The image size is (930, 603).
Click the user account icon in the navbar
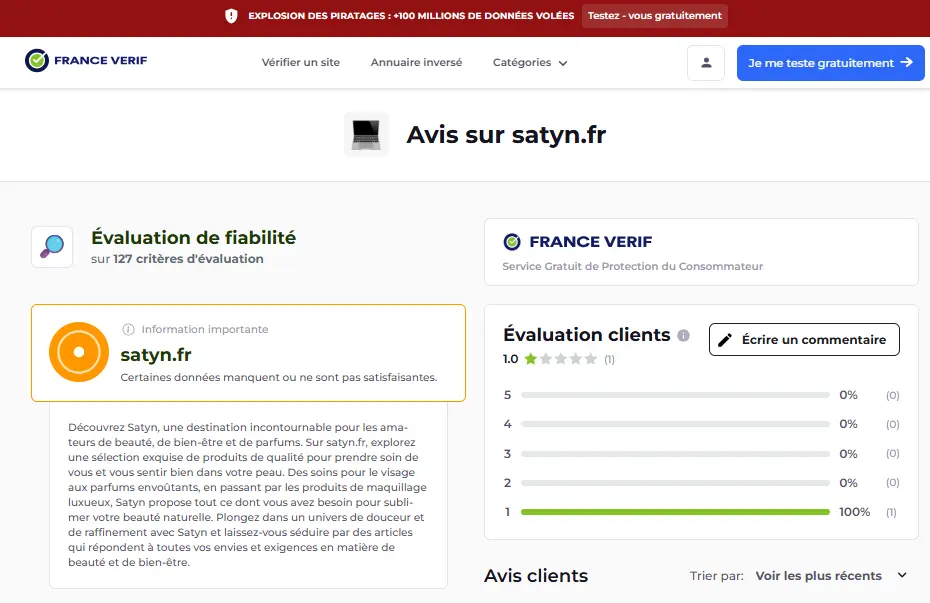[x=706, y=62]
